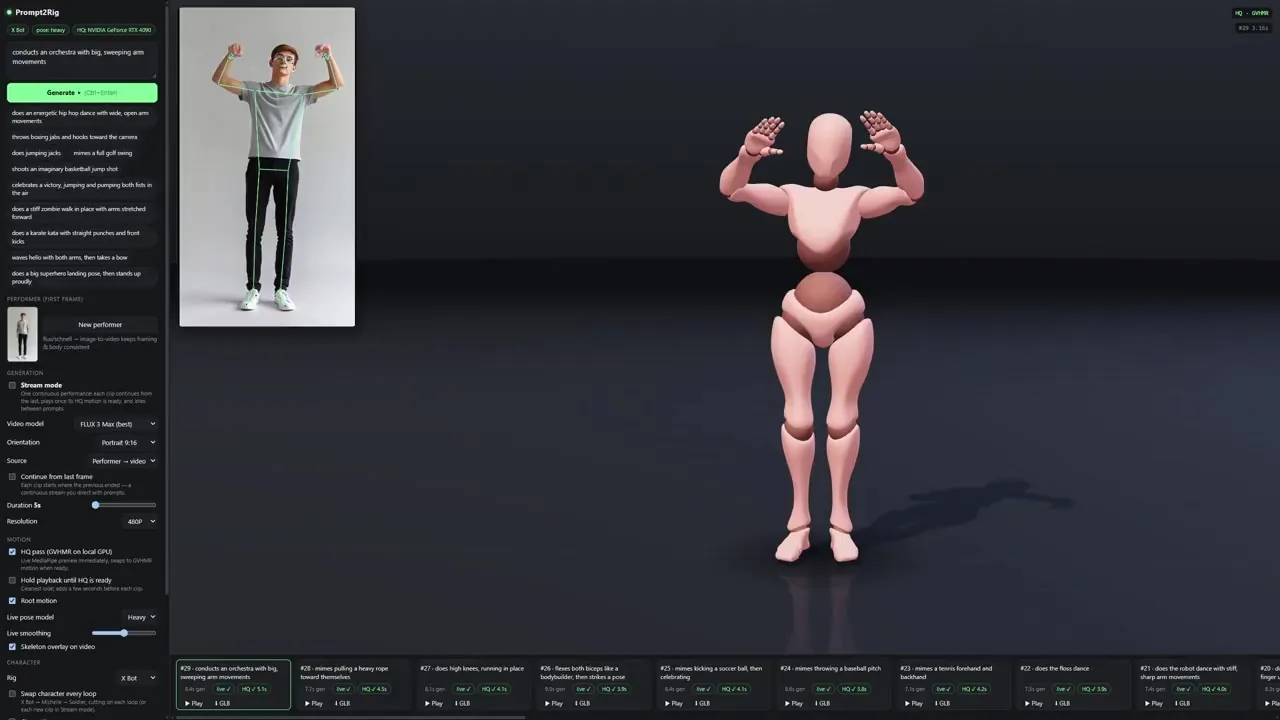The image size is (1280, 720).
Task: Turn off Skeleton overlay on video
Action: click(12, 647)
